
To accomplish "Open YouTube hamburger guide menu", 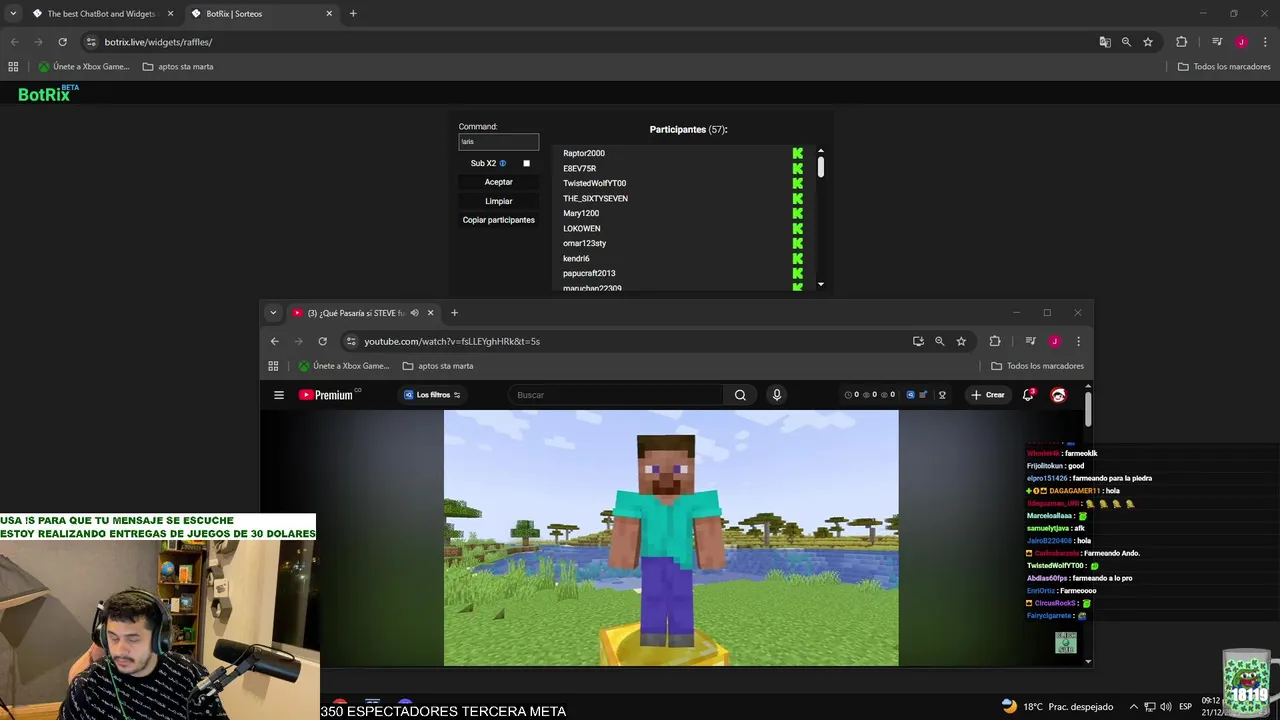I will (x=279, y=395).
